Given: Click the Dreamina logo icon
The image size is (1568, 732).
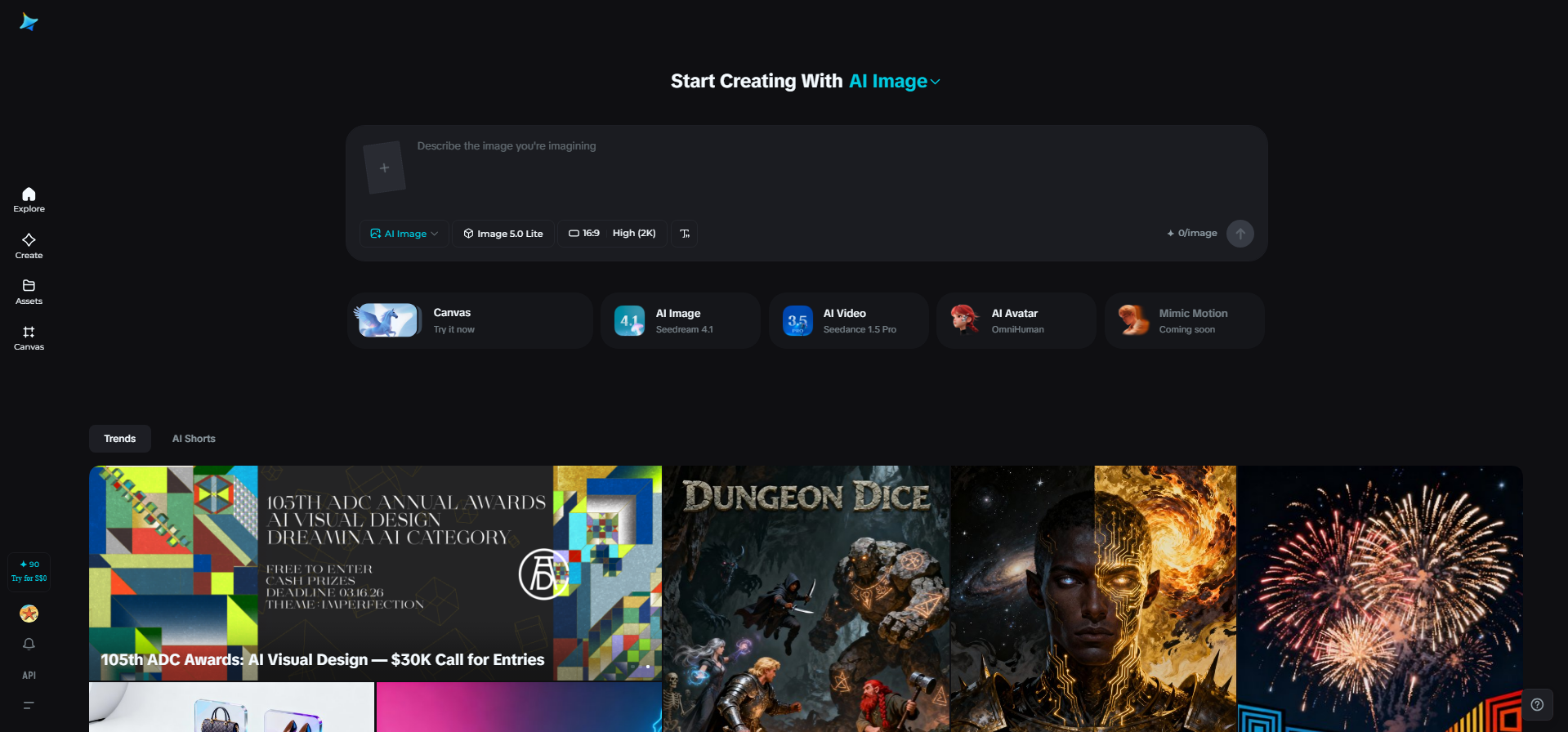Looking at the screenshot, I should pyautogui.click(x=29, y=22).
